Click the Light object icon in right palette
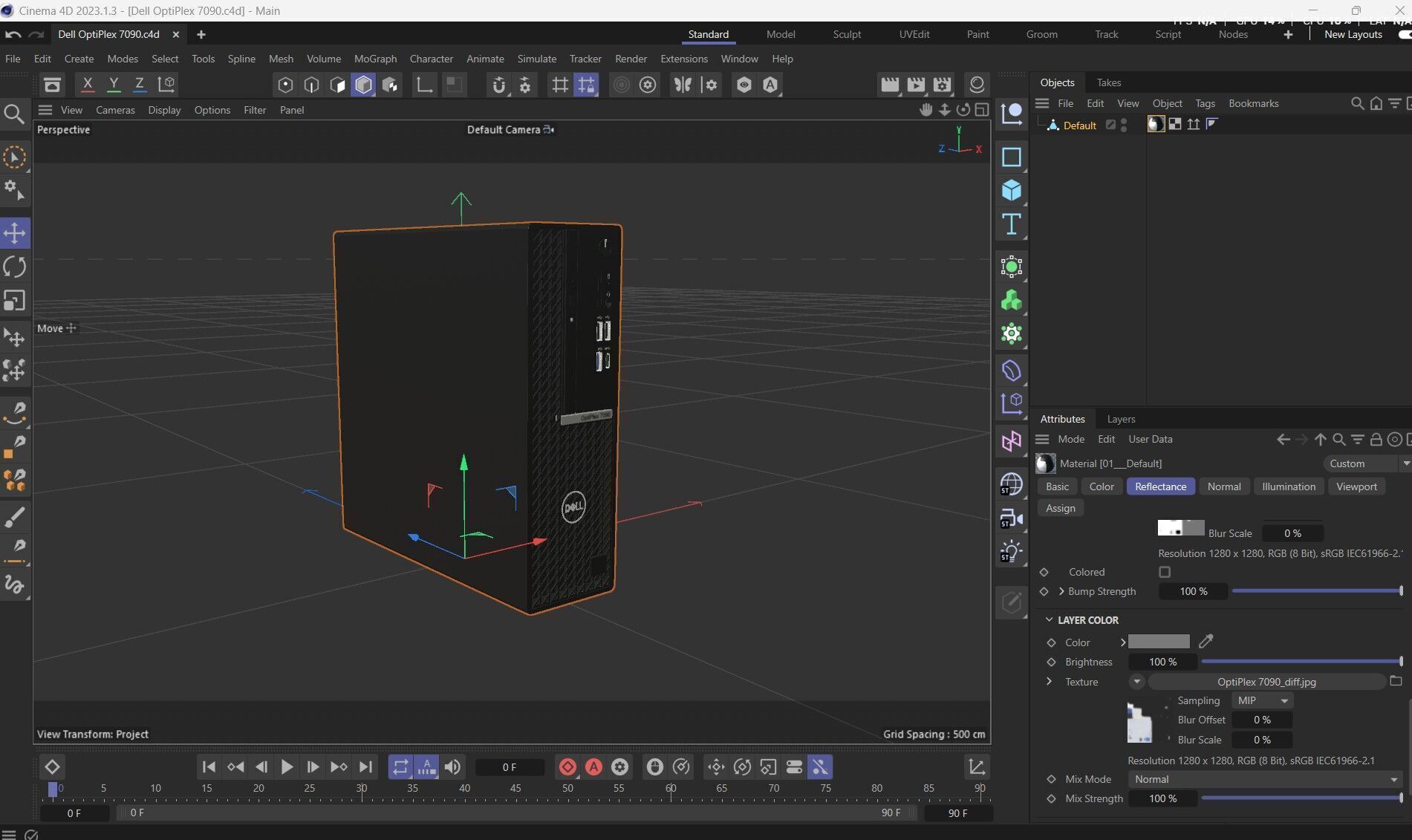 [1011, 551]
